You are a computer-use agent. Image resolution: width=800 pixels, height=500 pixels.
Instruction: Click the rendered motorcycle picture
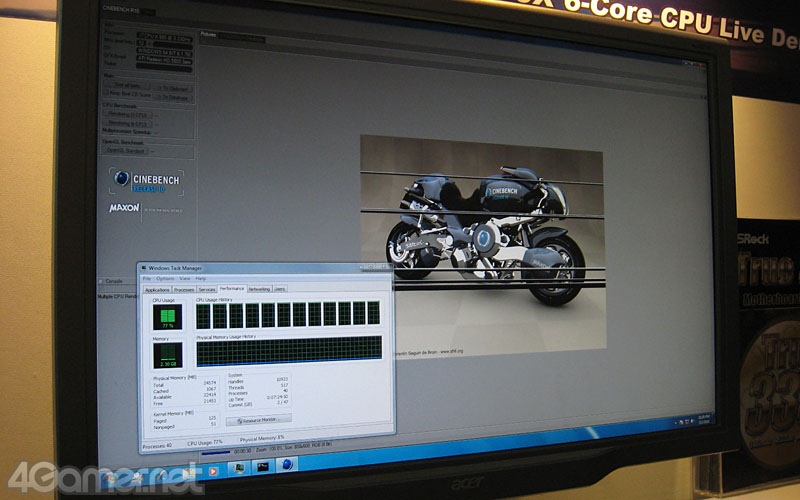[x=483, y=246]
